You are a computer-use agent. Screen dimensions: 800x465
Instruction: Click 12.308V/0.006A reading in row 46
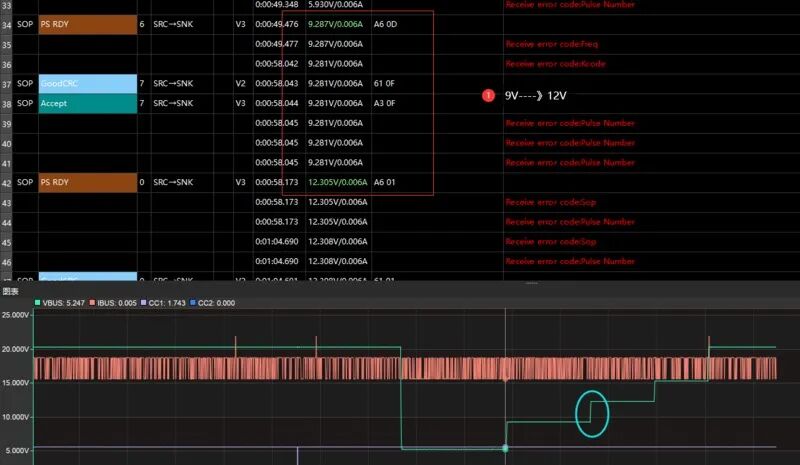pos(337,261)
